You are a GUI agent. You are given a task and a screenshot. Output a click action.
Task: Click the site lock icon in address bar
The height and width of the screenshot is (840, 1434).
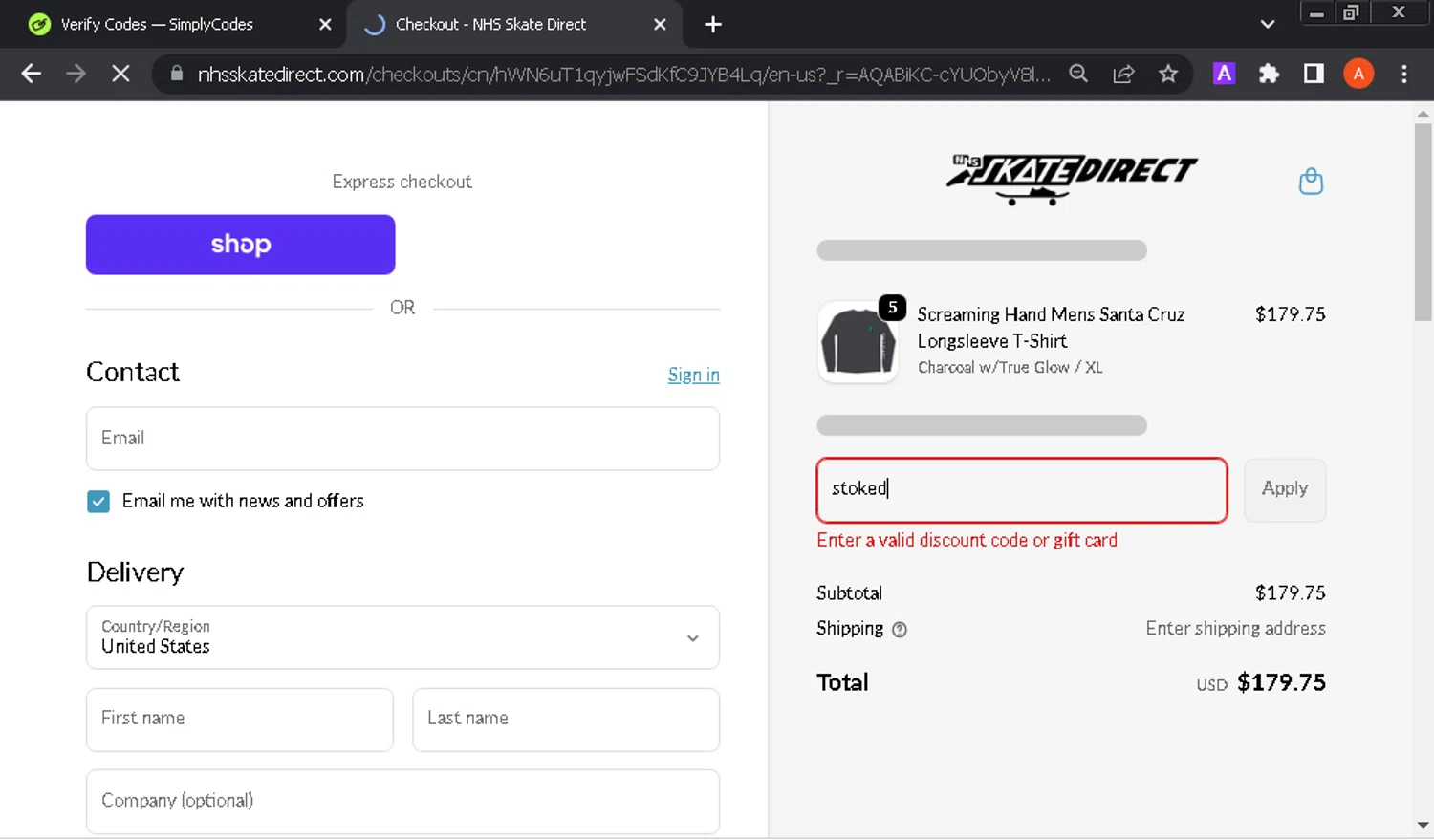[176, 74]
